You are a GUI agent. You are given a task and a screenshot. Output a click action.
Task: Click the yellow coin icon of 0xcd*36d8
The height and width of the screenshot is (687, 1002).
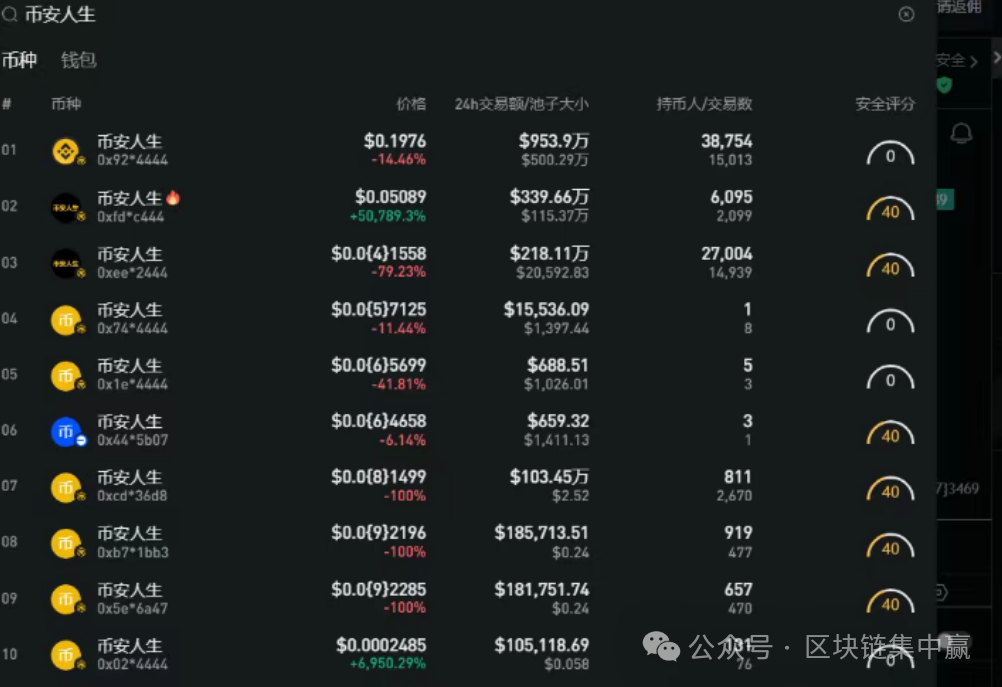click(66, 488)
